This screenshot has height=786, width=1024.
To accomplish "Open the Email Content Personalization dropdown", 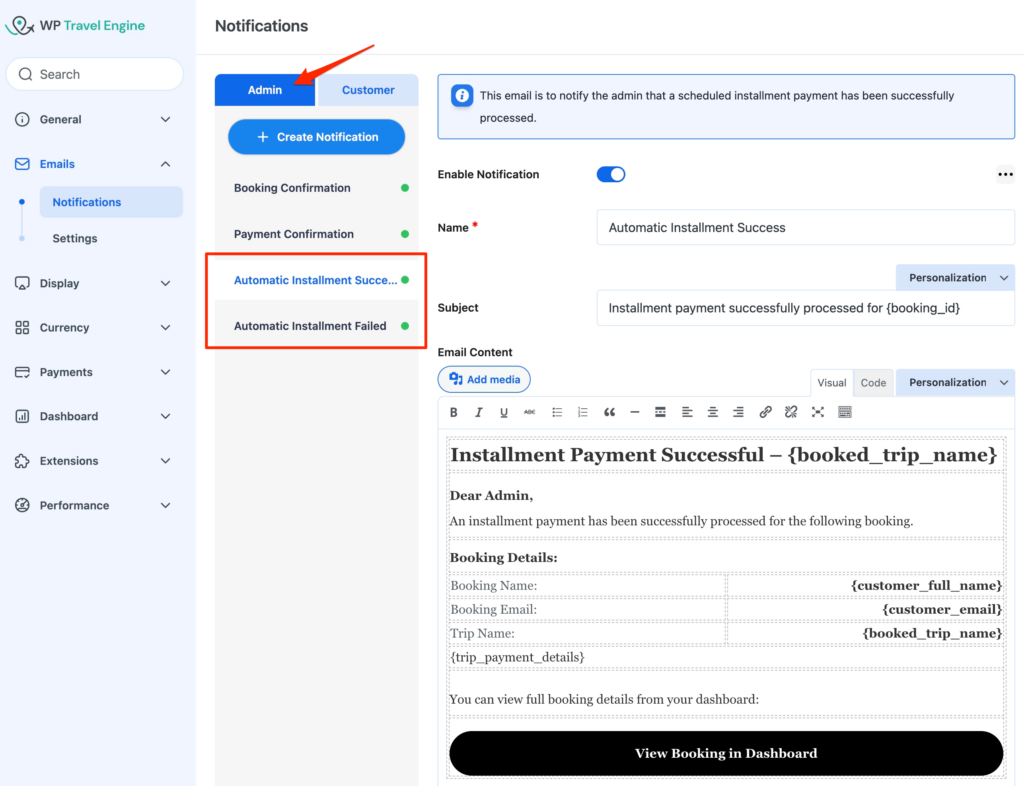I will coord(955,382).
